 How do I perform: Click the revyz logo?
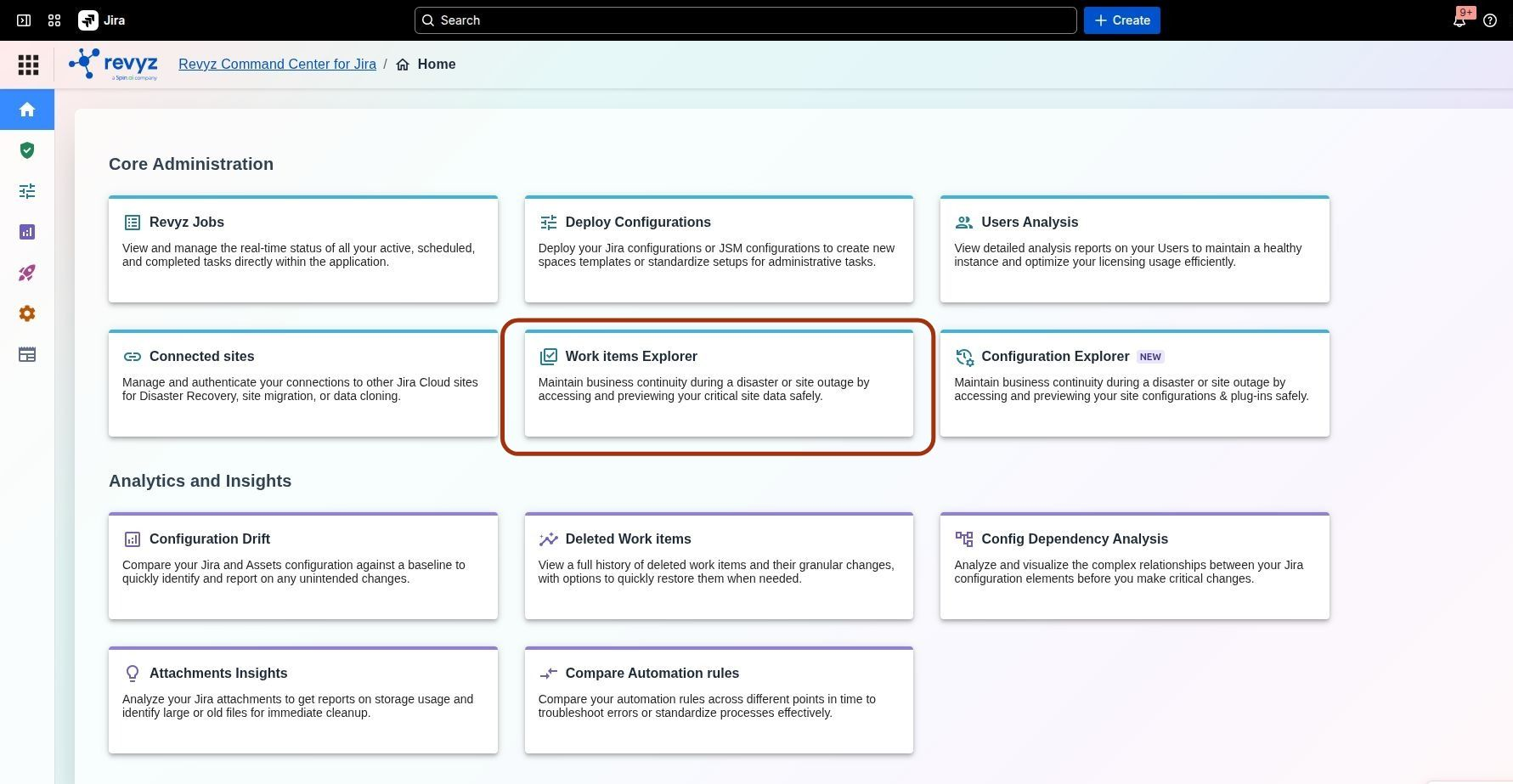click(x=113, y=65)
